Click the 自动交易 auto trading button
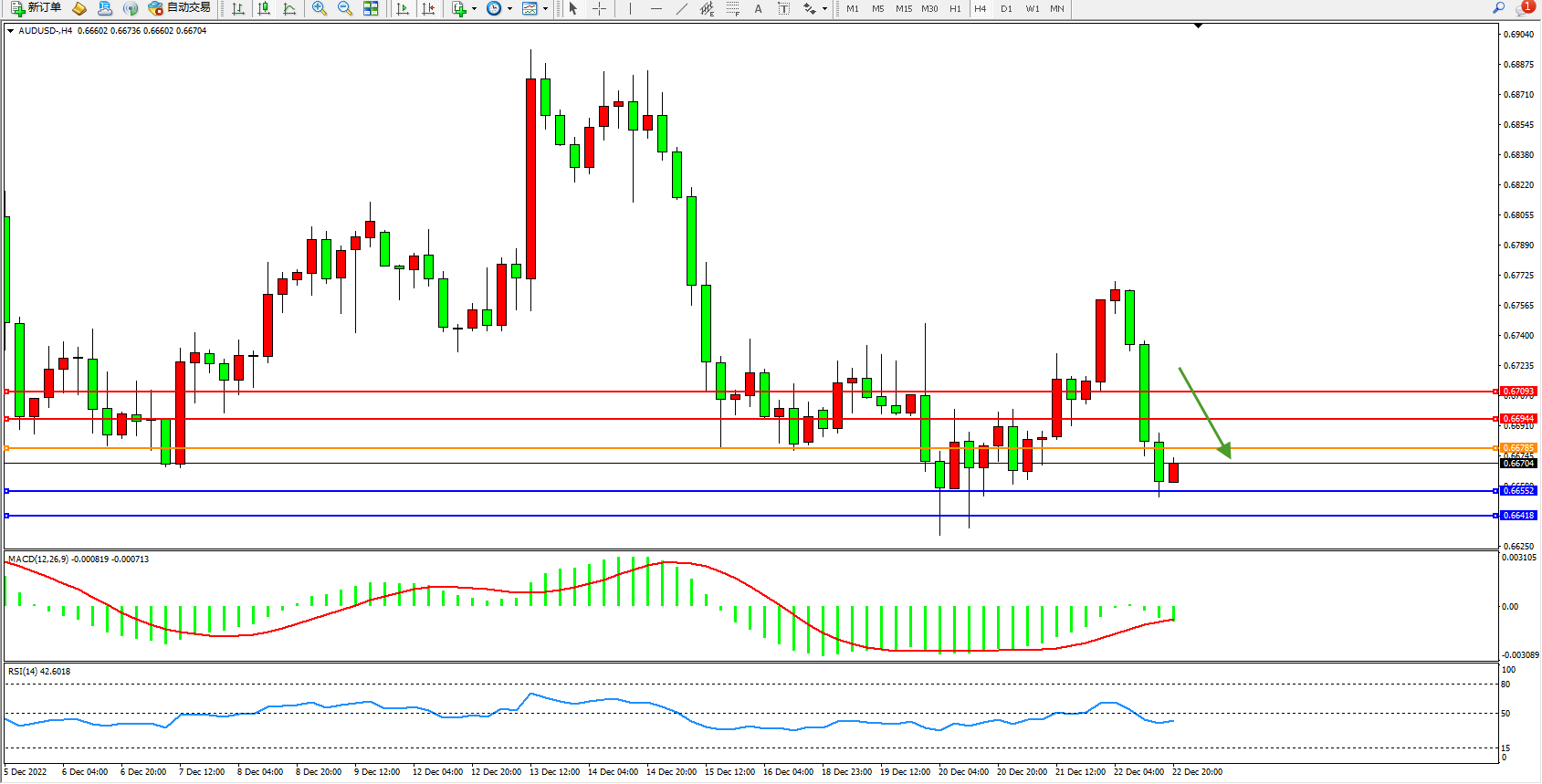 180,8
